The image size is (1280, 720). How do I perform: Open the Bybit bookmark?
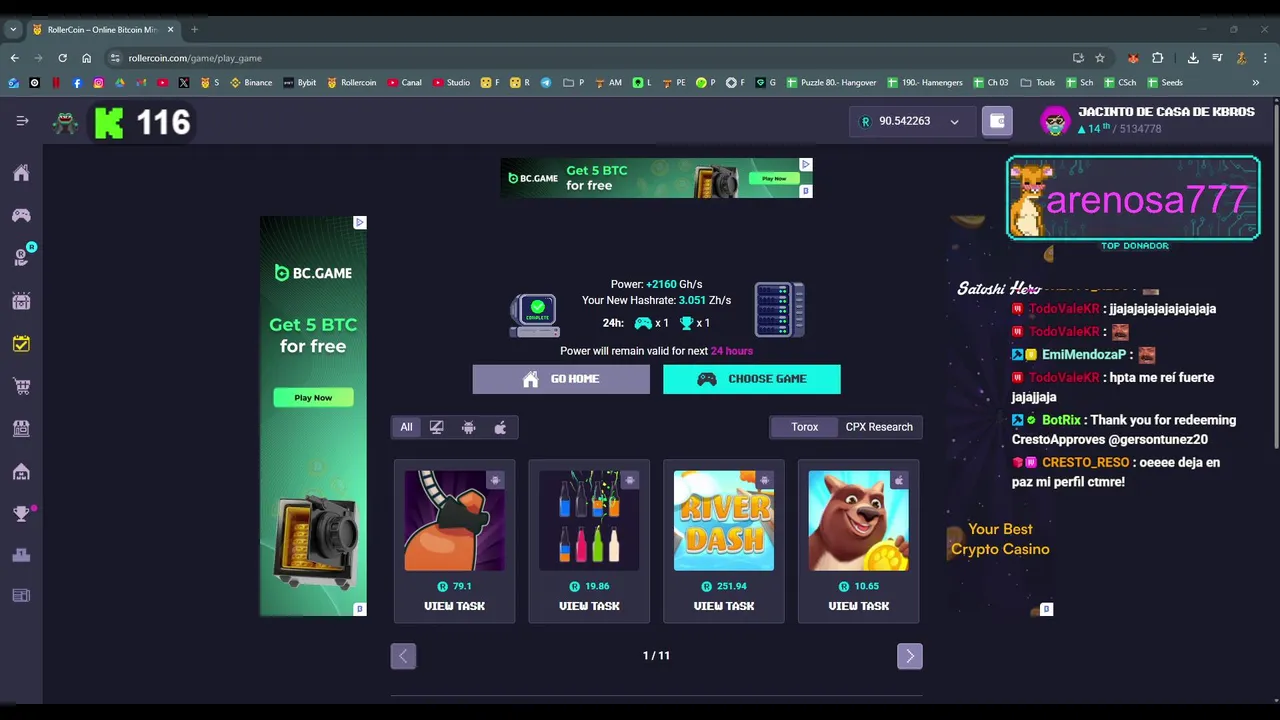[x=300, y=83]
